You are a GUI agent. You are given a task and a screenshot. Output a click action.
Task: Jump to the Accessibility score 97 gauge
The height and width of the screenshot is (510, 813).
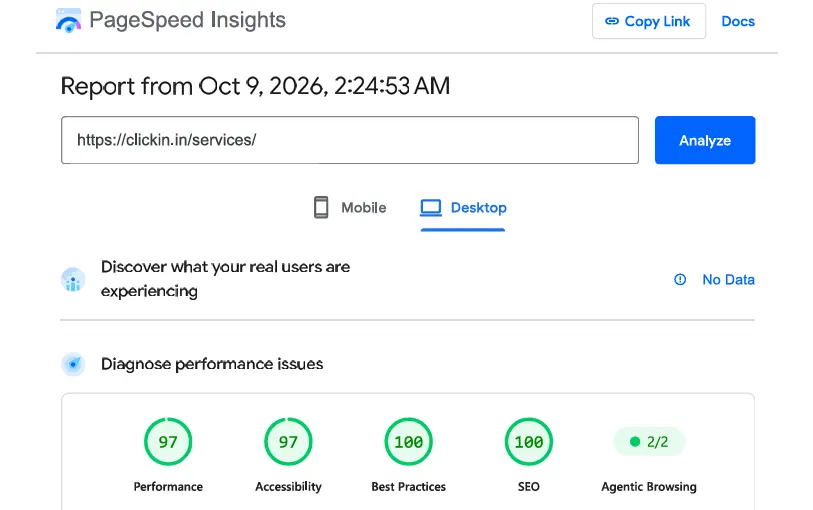pos(288,442)
